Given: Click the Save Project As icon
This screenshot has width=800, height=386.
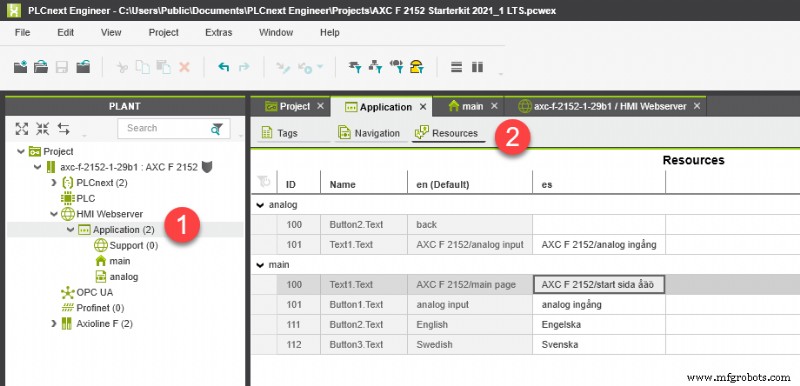Looking at the screenshot, I should pos(83,67).
